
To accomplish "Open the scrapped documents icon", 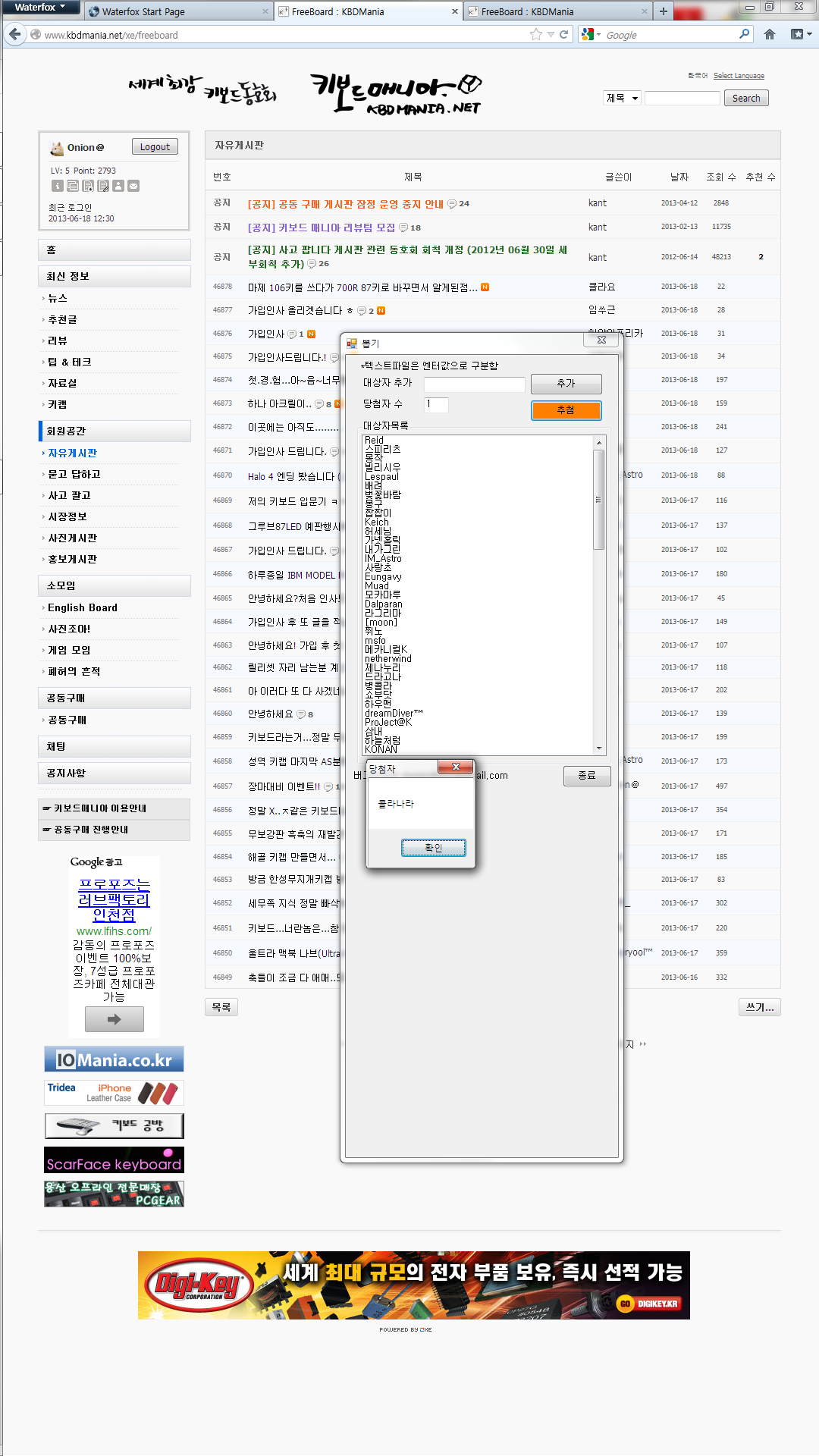I will pos(88,186).
